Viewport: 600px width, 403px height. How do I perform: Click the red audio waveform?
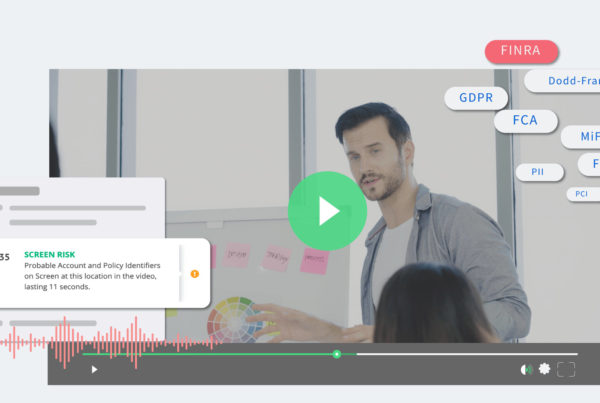click(x=111, y=341)
